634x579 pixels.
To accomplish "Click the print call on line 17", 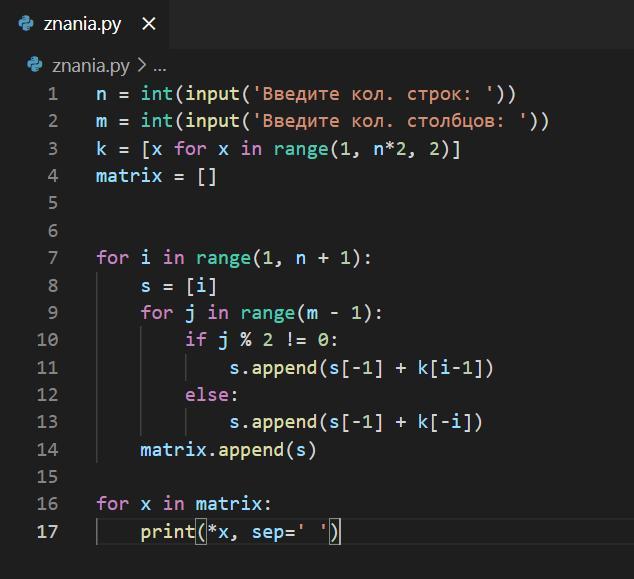I will click(241, 532).
